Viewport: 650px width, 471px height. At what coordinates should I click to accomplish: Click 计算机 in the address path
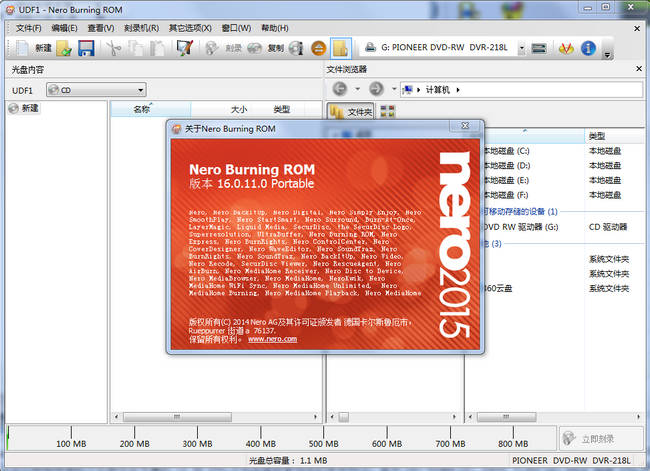[x=437, y=90]
